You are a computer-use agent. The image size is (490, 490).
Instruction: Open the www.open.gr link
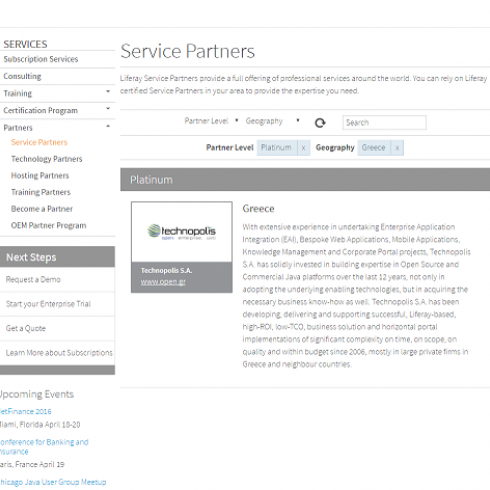[163, 282]
